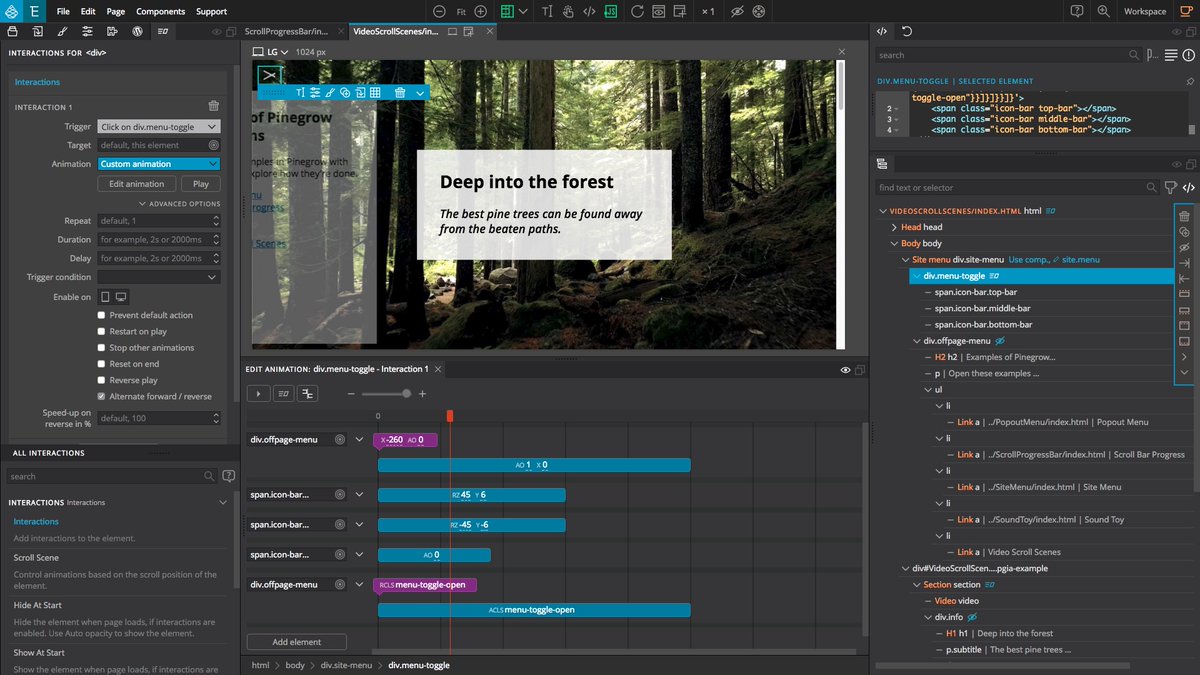The width and height of the screenshot is (1200, 675).
Task: Expand the Head node in the tree
Action: [x=894, y=227]
